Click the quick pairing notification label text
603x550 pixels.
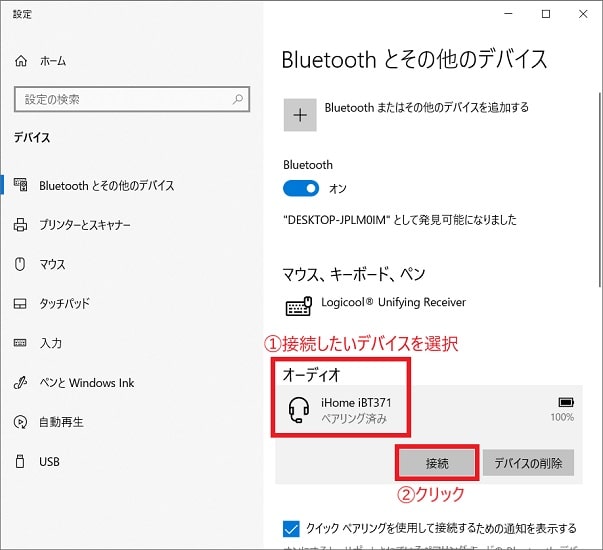(441, 529)
